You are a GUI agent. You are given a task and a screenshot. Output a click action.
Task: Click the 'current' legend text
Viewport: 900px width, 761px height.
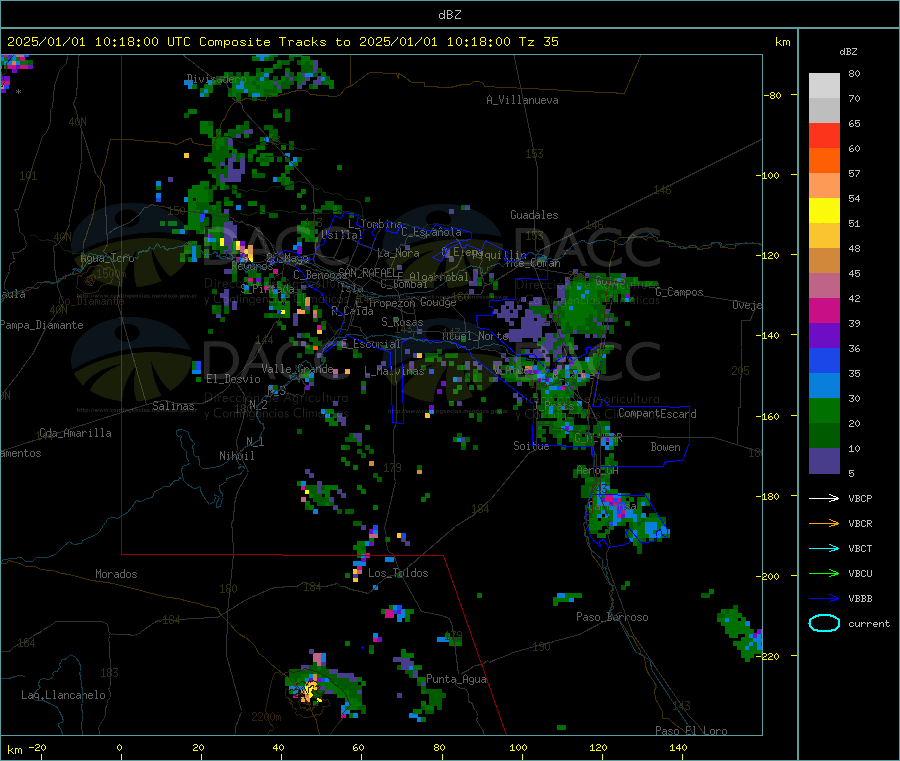click(x=869, y=624)
